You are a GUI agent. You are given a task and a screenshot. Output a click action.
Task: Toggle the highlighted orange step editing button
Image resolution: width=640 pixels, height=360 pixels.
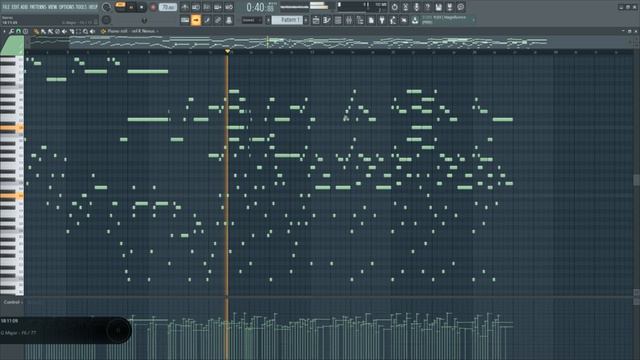click(x=196, y=20)
